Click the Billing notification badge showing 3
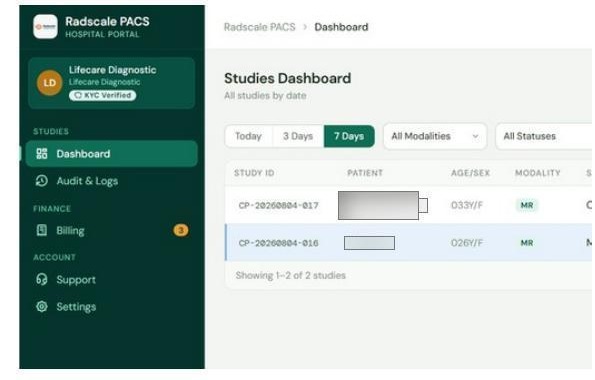595x380 pixels. [x=181, y=230]
